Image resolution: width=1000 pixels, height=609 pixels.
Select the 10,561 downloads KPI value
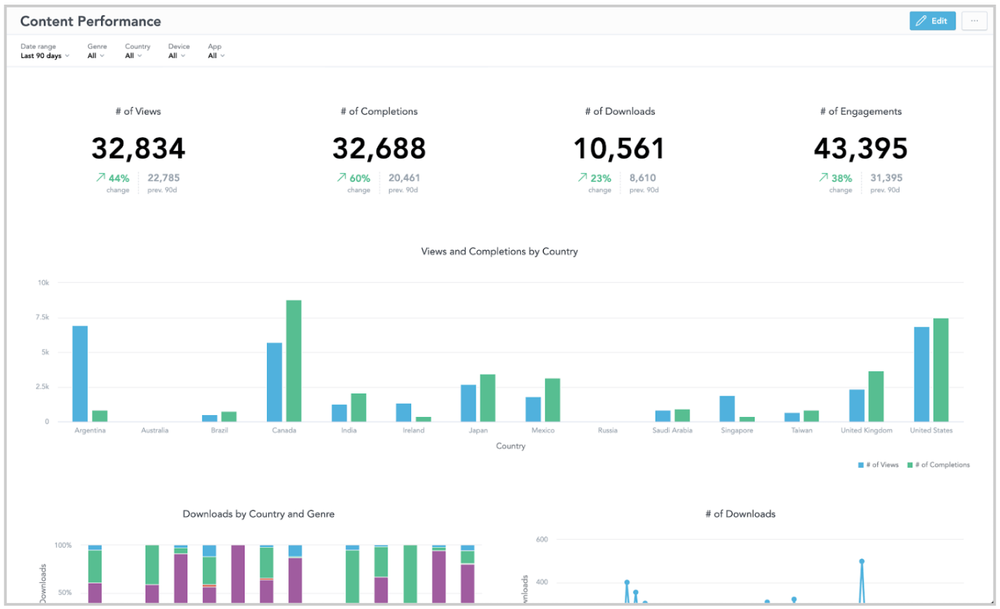619,149
